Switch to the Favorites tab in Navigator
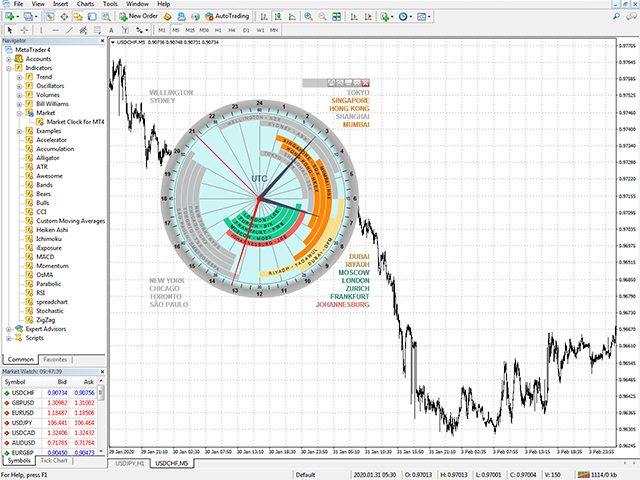640x480 pixels. pyautogui.click(x=55, y=360)
